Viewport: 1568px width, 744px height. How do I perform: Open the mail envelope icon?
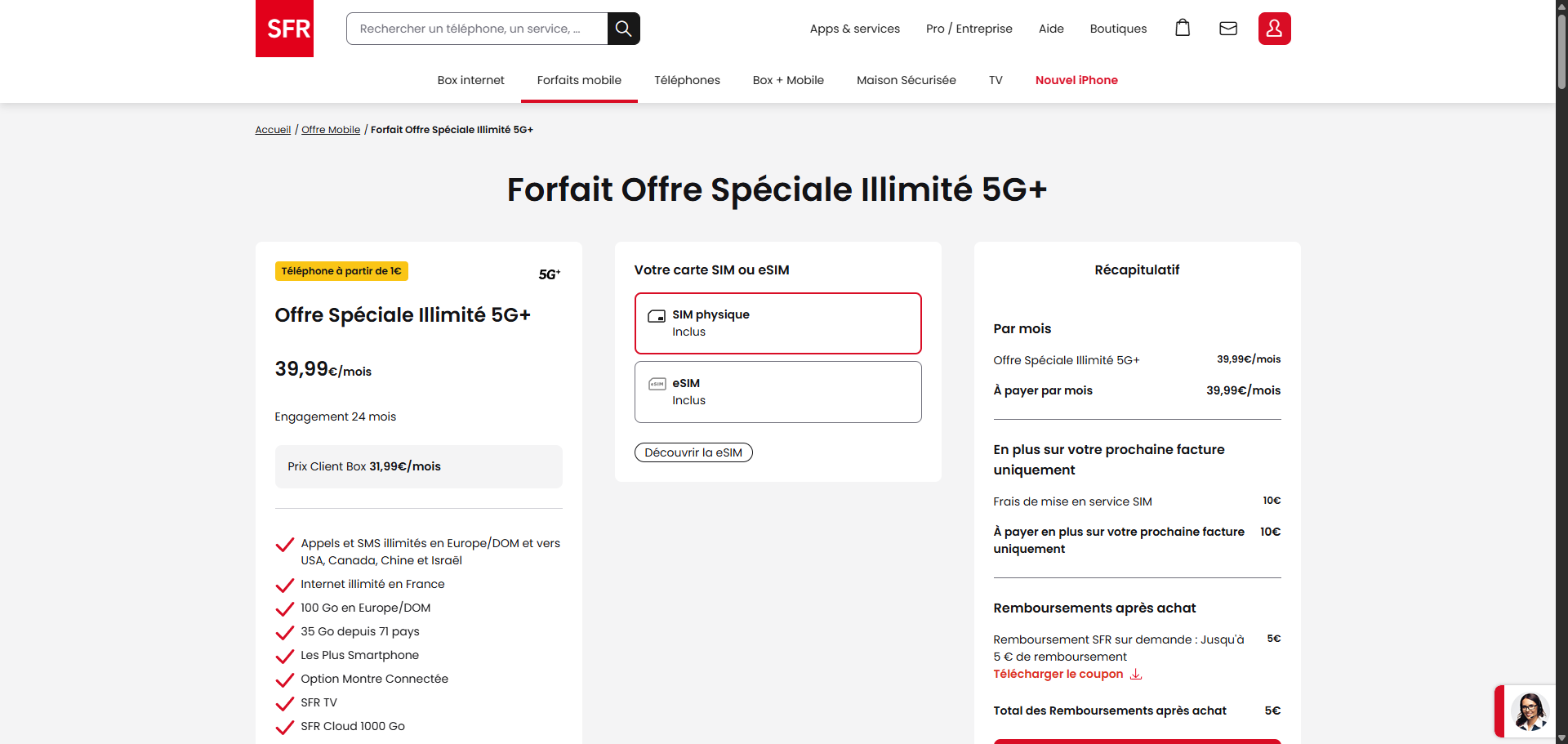1227,29
